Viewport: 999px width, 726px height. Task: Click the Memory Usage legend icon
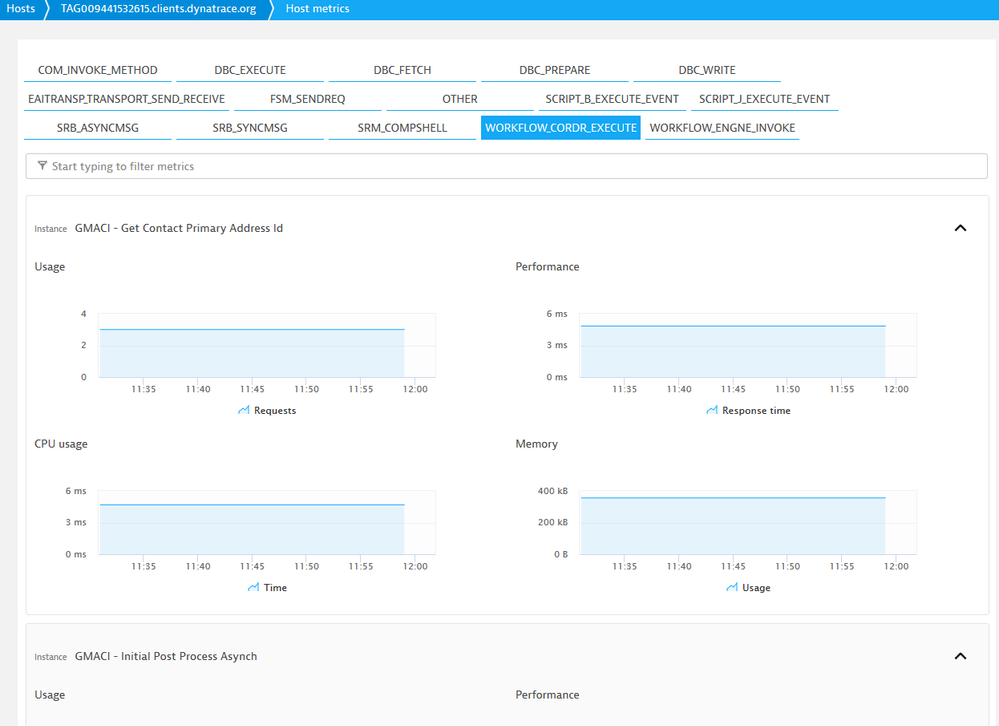[732, 587]
